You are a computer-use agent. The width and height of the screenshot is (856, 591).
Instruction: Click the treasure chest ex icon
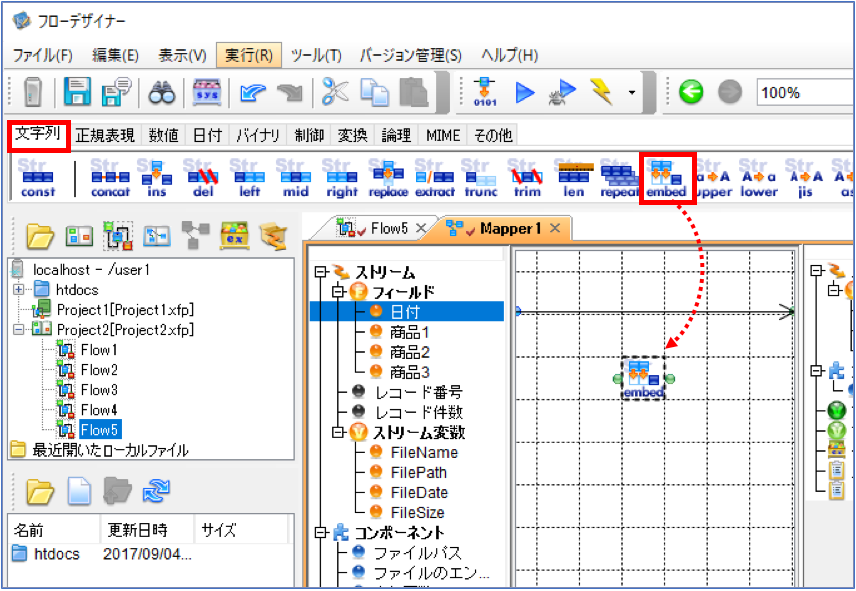(x=235, y=235)
